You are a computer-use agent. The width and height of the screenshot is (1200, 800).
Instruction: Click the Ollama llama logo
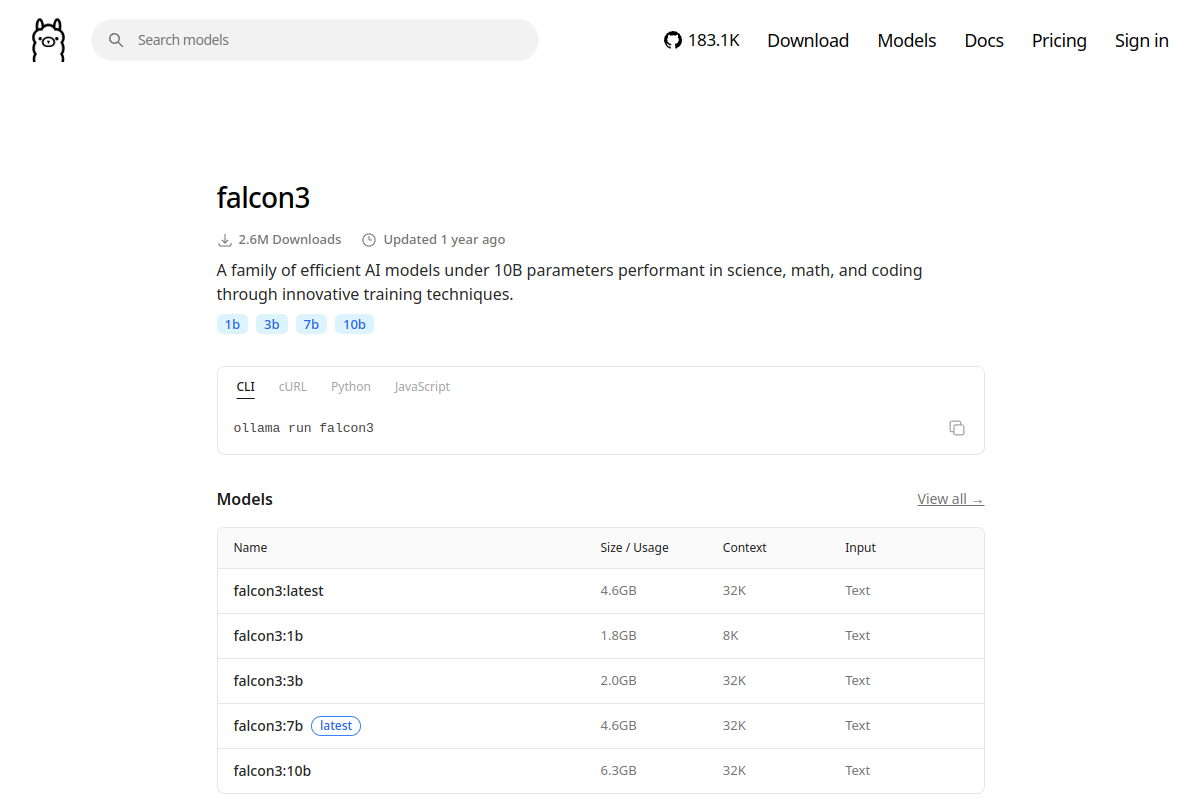click(x=48, y=40)
